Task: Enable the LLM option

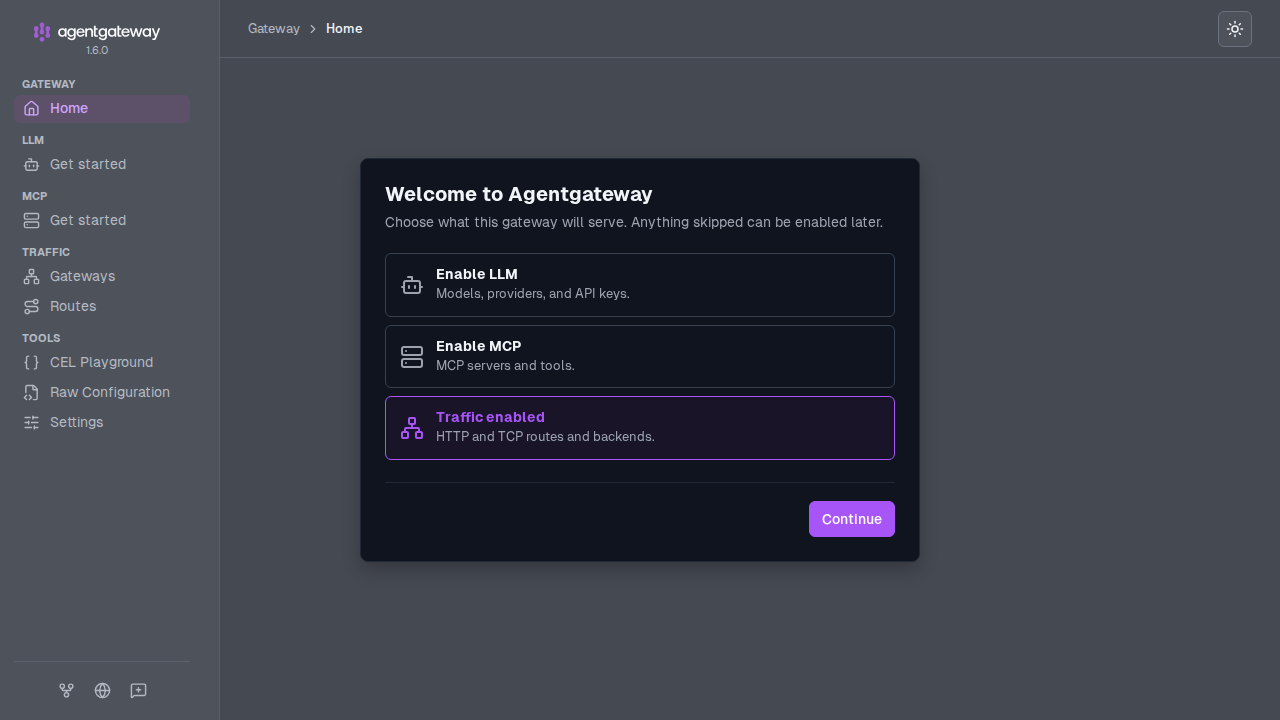Action: 640,285
